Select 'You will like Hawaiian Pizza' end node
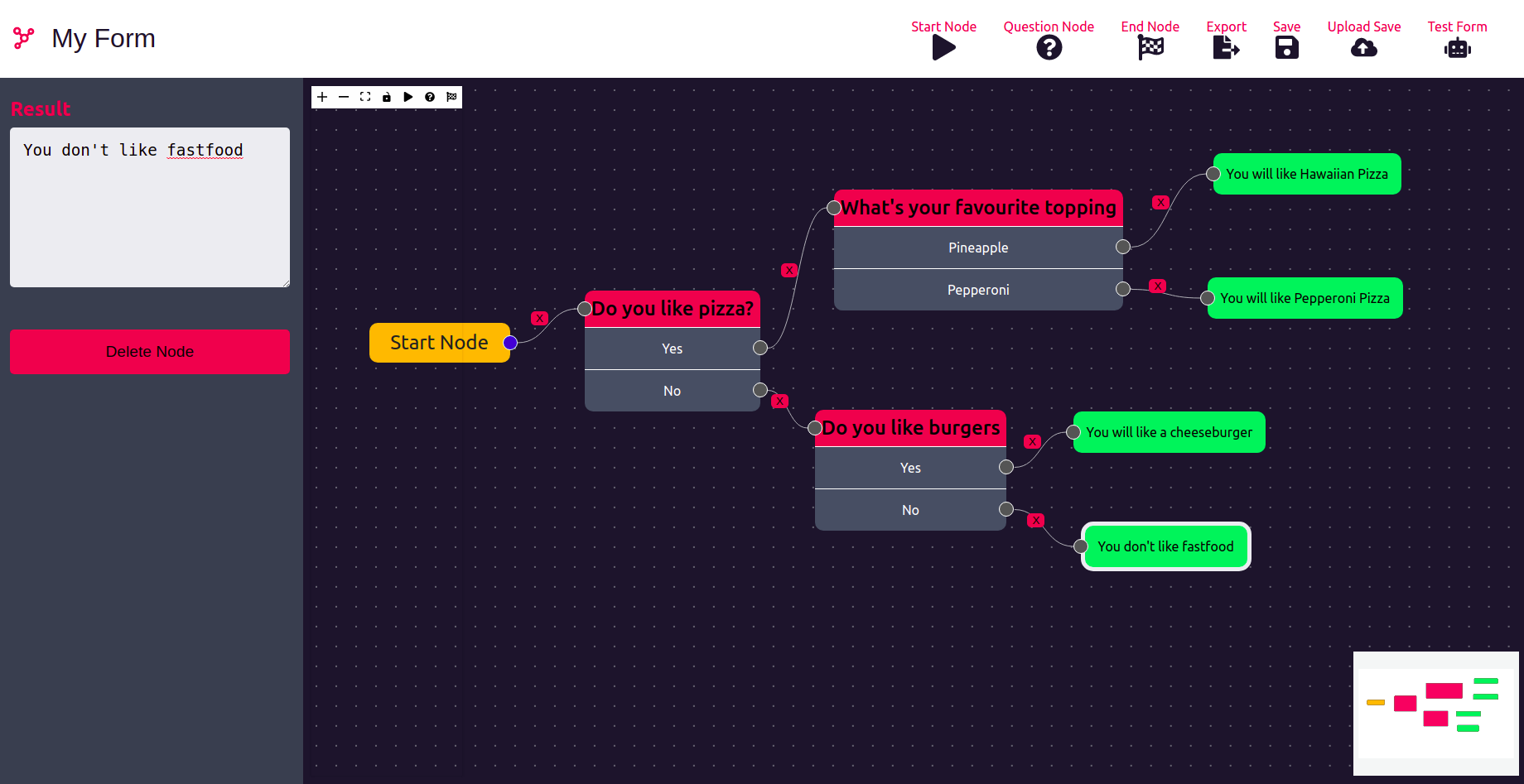This screenshot has width=1524, height=784. tap(1307, 174)
